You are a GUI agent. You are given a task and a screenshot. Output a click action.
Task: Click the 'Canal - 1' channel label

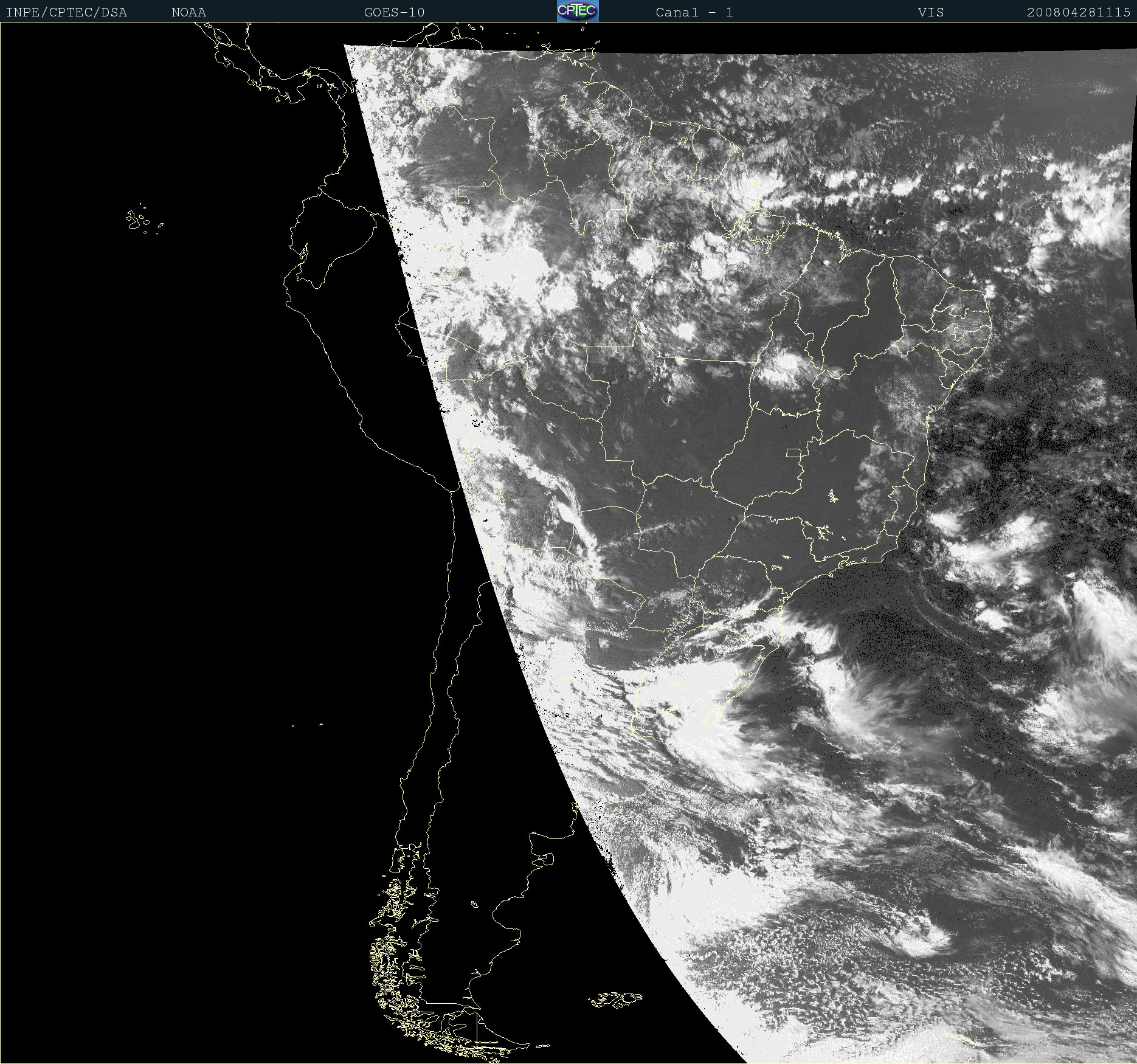pyautogui.click(x=694, y=13)
